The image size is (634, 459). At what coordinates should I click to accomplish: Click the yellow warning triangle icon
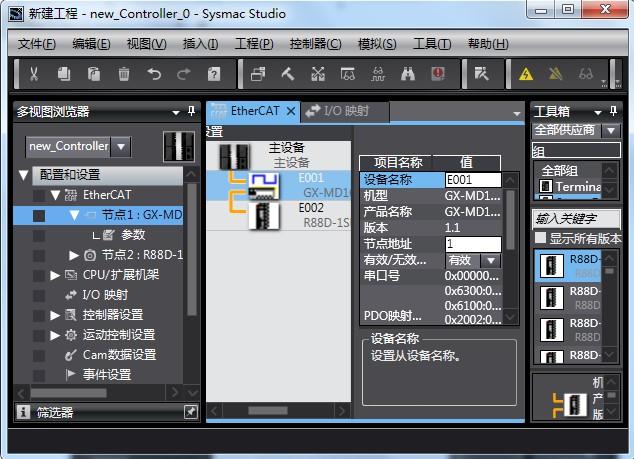coord(525,74)
